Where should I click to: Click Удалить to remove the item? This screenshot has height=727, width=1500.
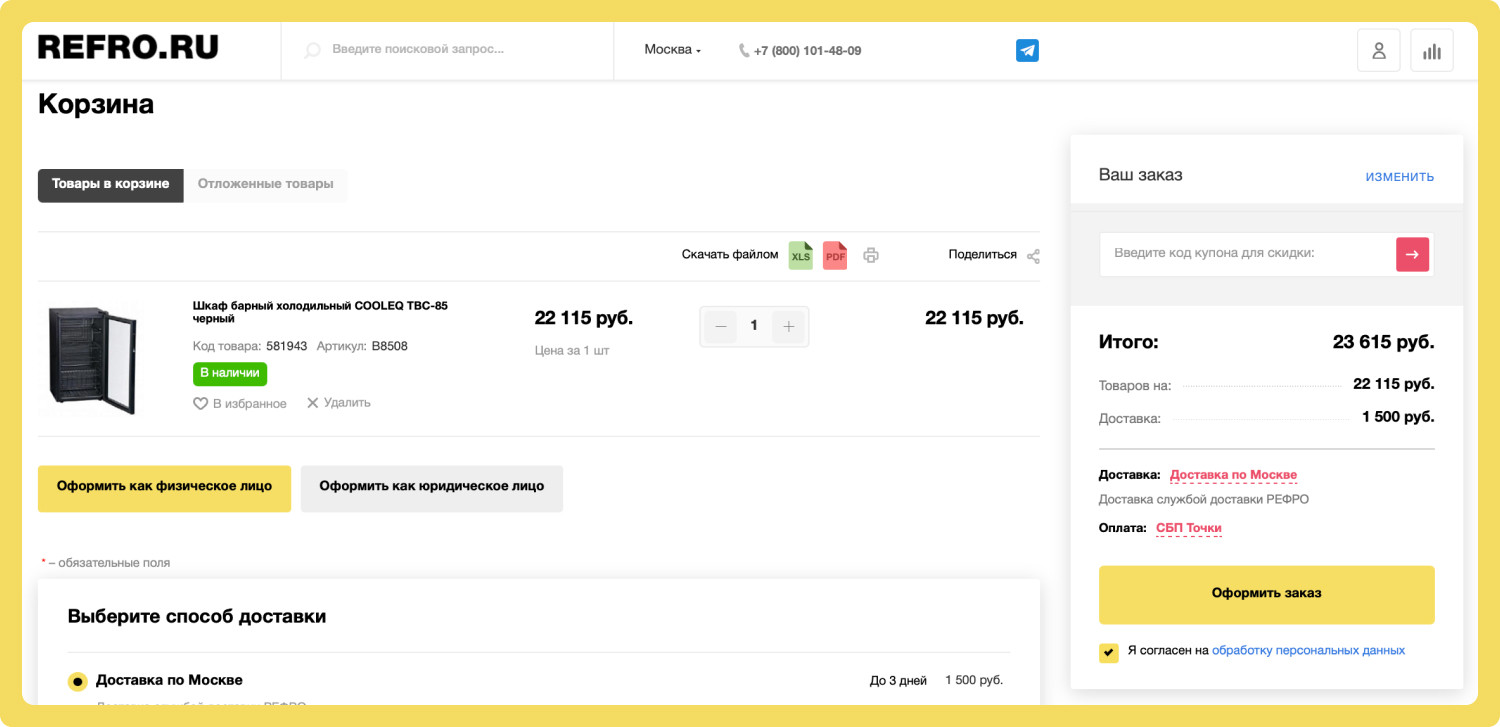pos(347,403)
